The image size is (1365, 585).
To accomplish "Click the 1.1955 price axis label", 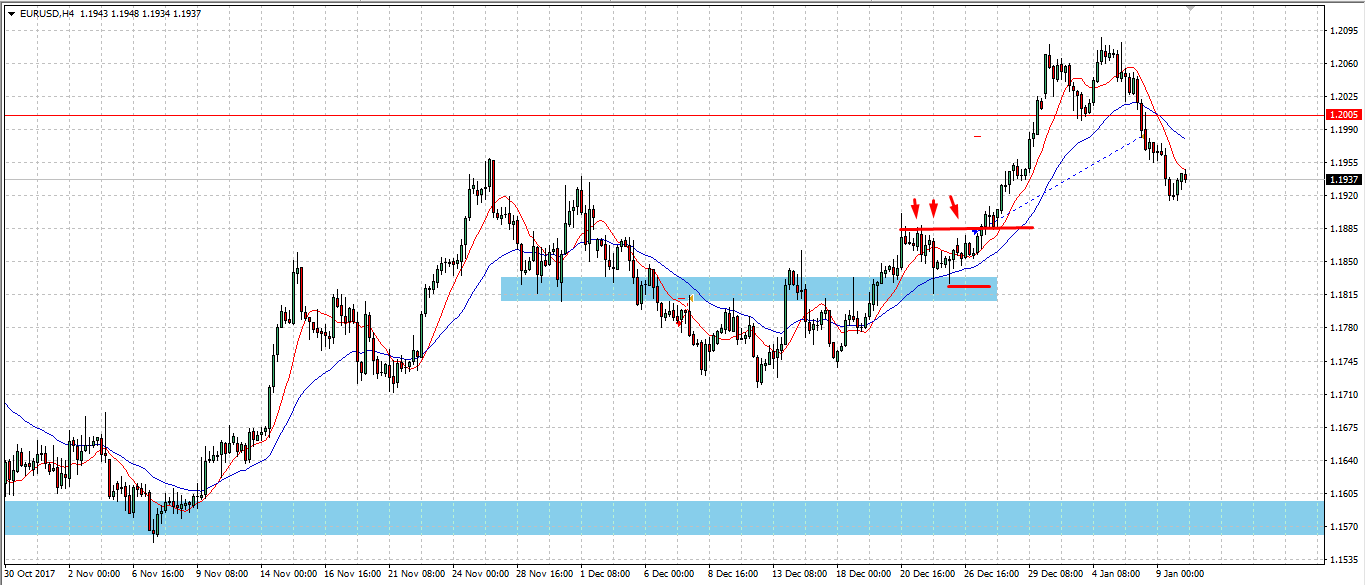I will pos(1342,163).
